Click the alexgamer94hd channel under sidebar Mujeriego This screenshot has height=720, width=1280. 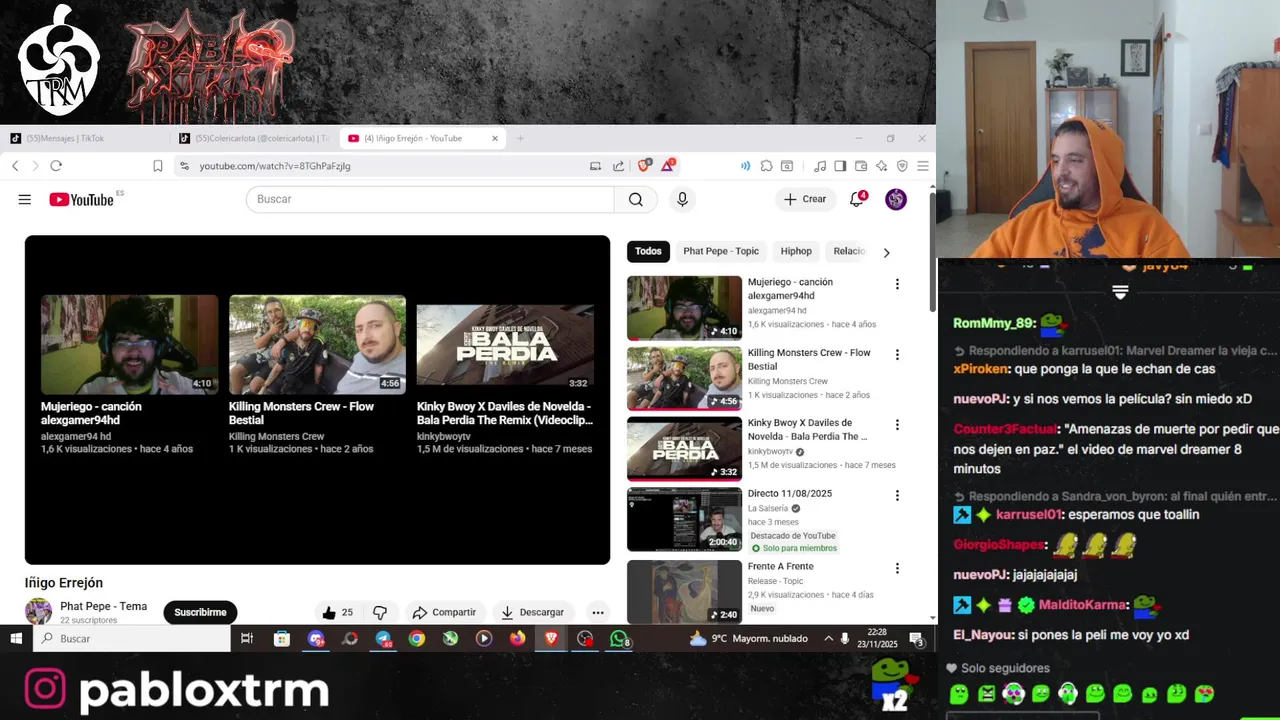click(777, 310)
